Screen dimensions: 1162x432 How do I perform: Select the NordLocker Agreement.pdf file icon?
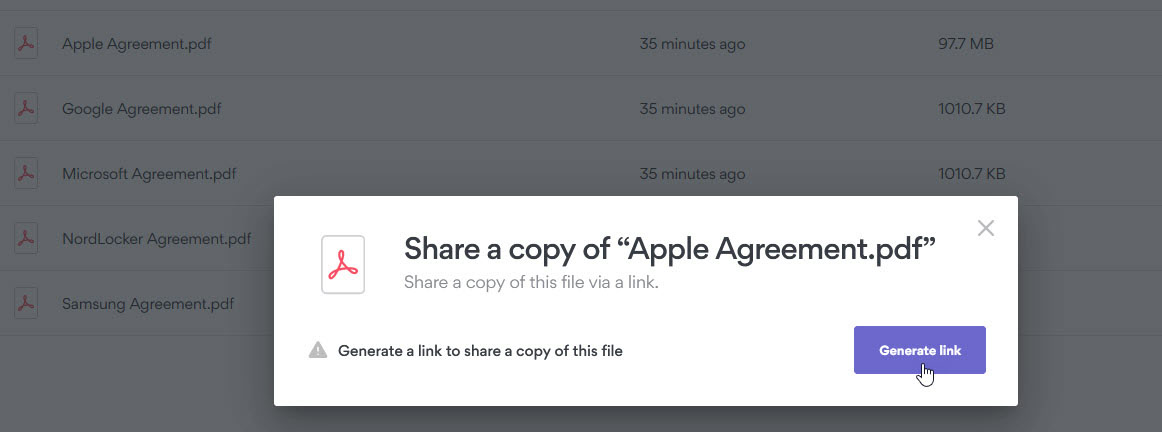26,238
